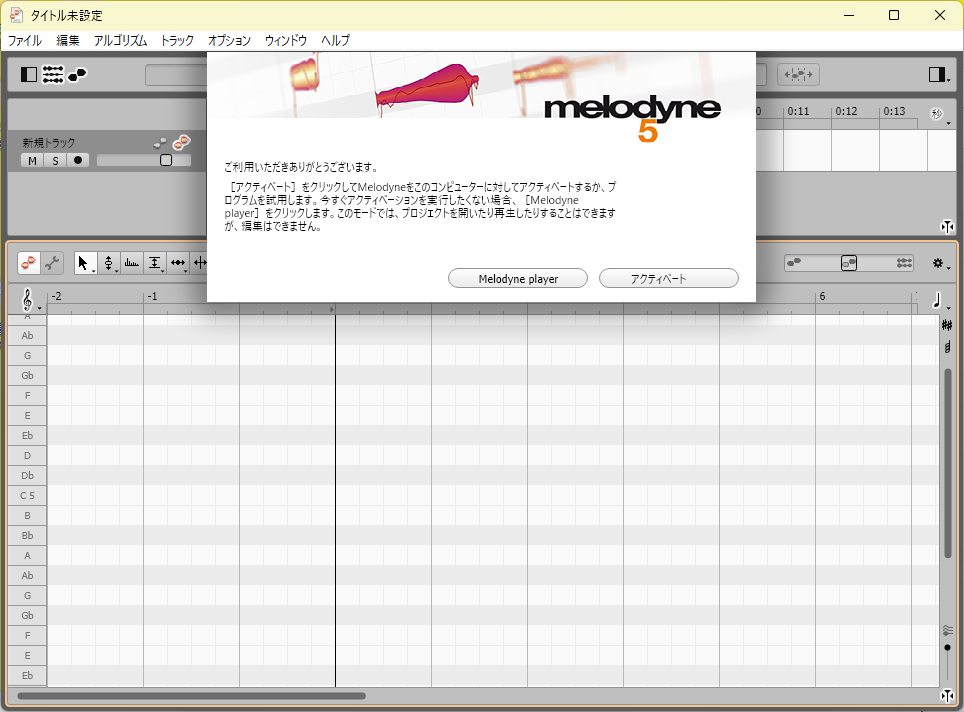Click the 0:12 time ruler marker
Screen dimensions: 964x712
(x=846, y=111)
